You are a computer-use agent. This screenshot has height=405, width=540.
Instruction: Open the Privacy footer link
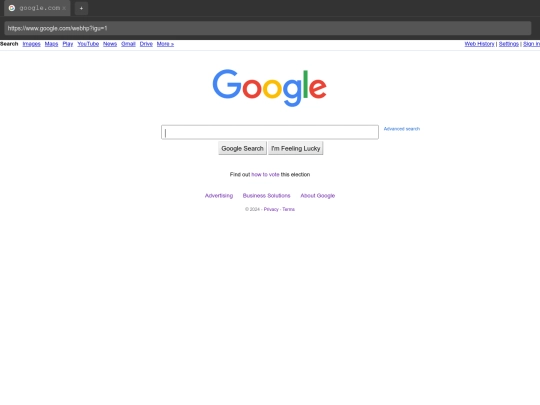(x=271, y=209)
